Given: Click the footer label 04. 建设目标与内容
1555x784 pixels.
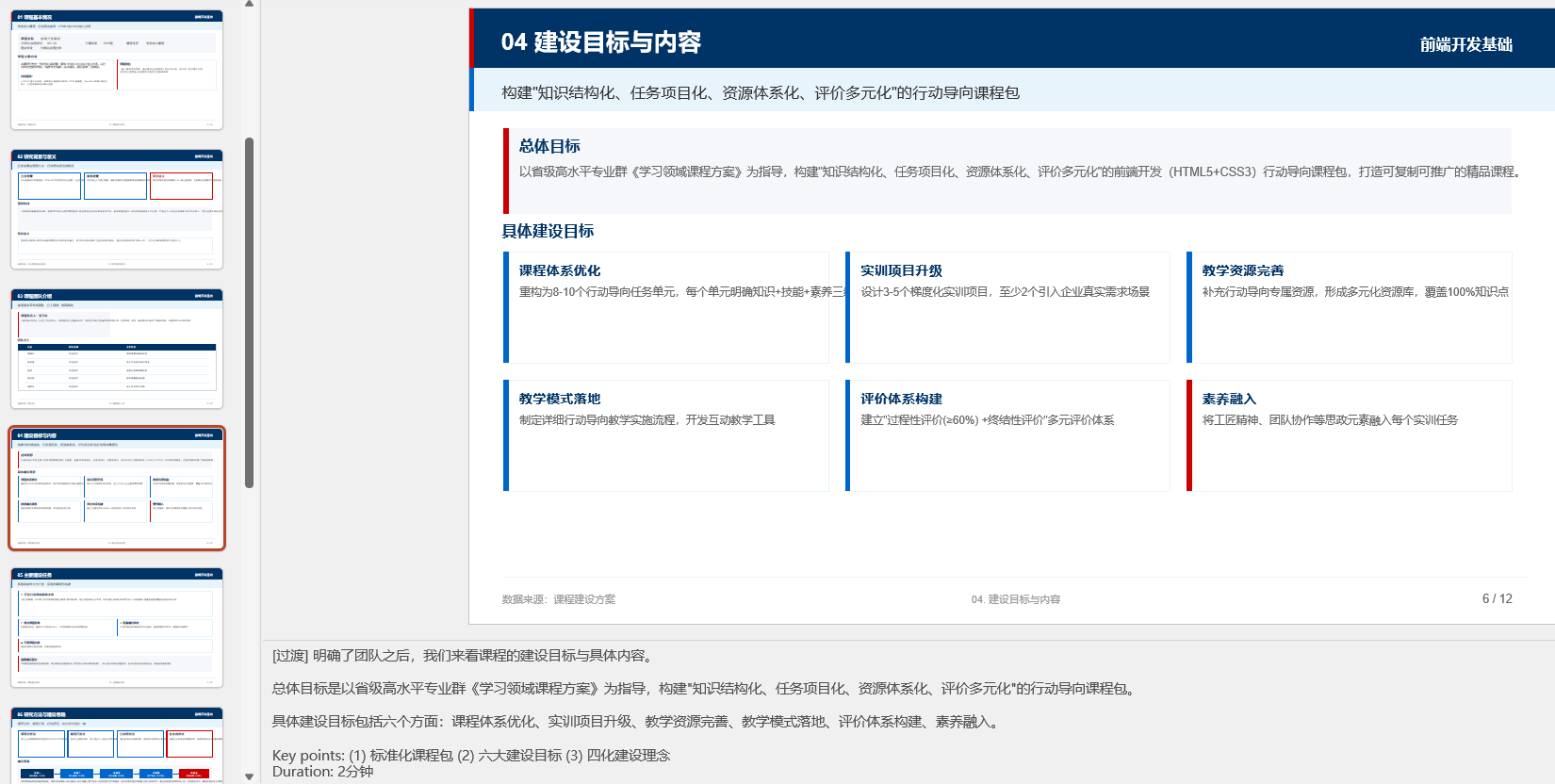Looking at the screenshot, I should point(1016,599).
